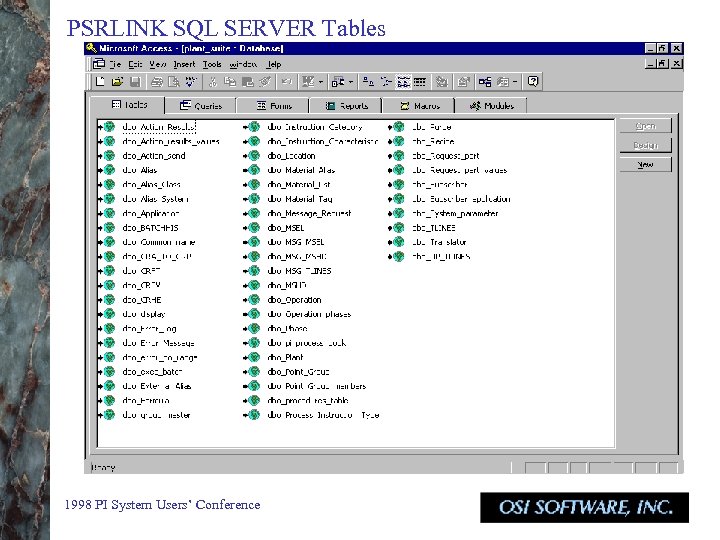Switch to List view icon

coord(403,82)
